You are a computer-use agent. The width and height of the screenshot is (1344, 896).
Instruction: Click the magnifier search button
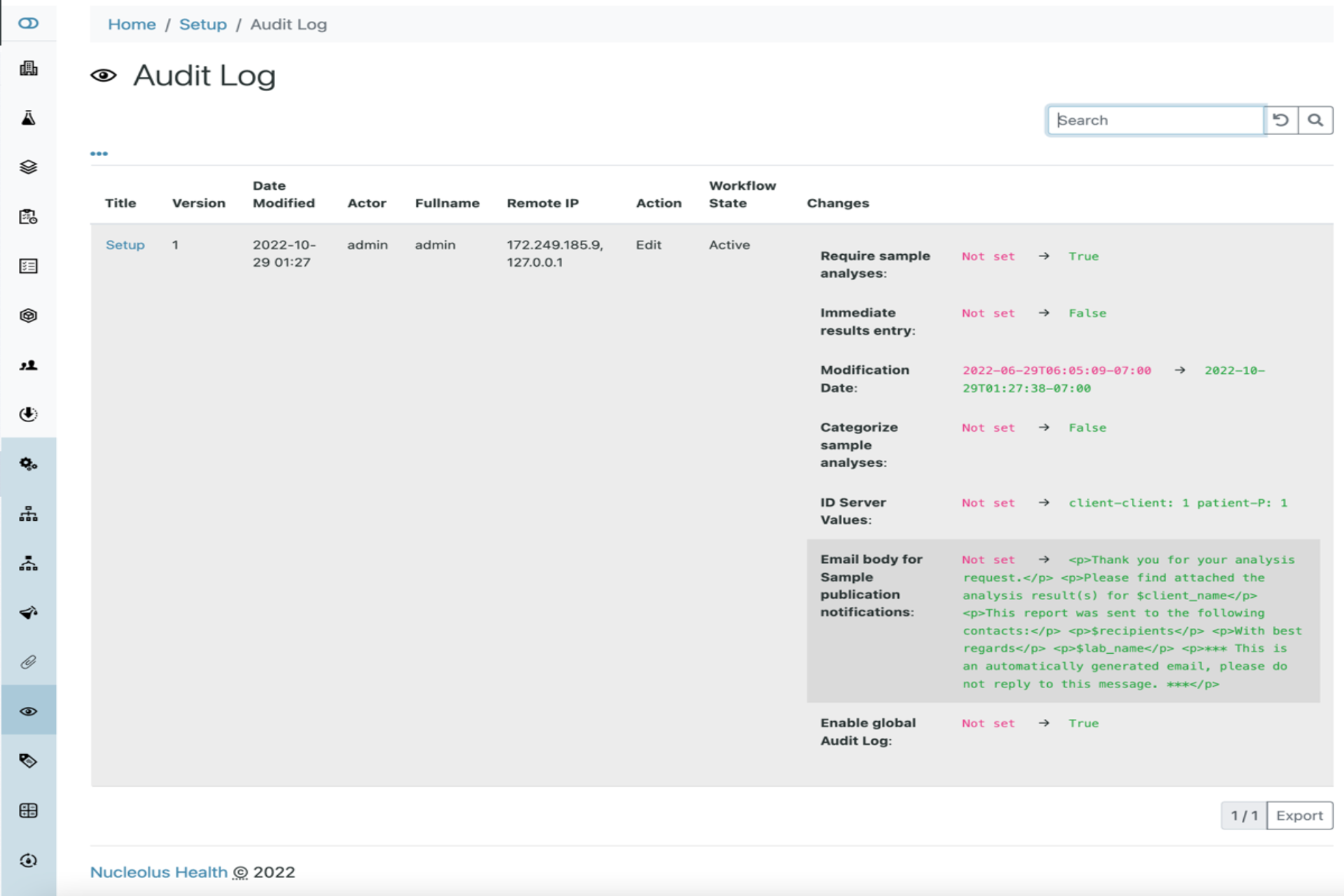[x=1315, y=120]
